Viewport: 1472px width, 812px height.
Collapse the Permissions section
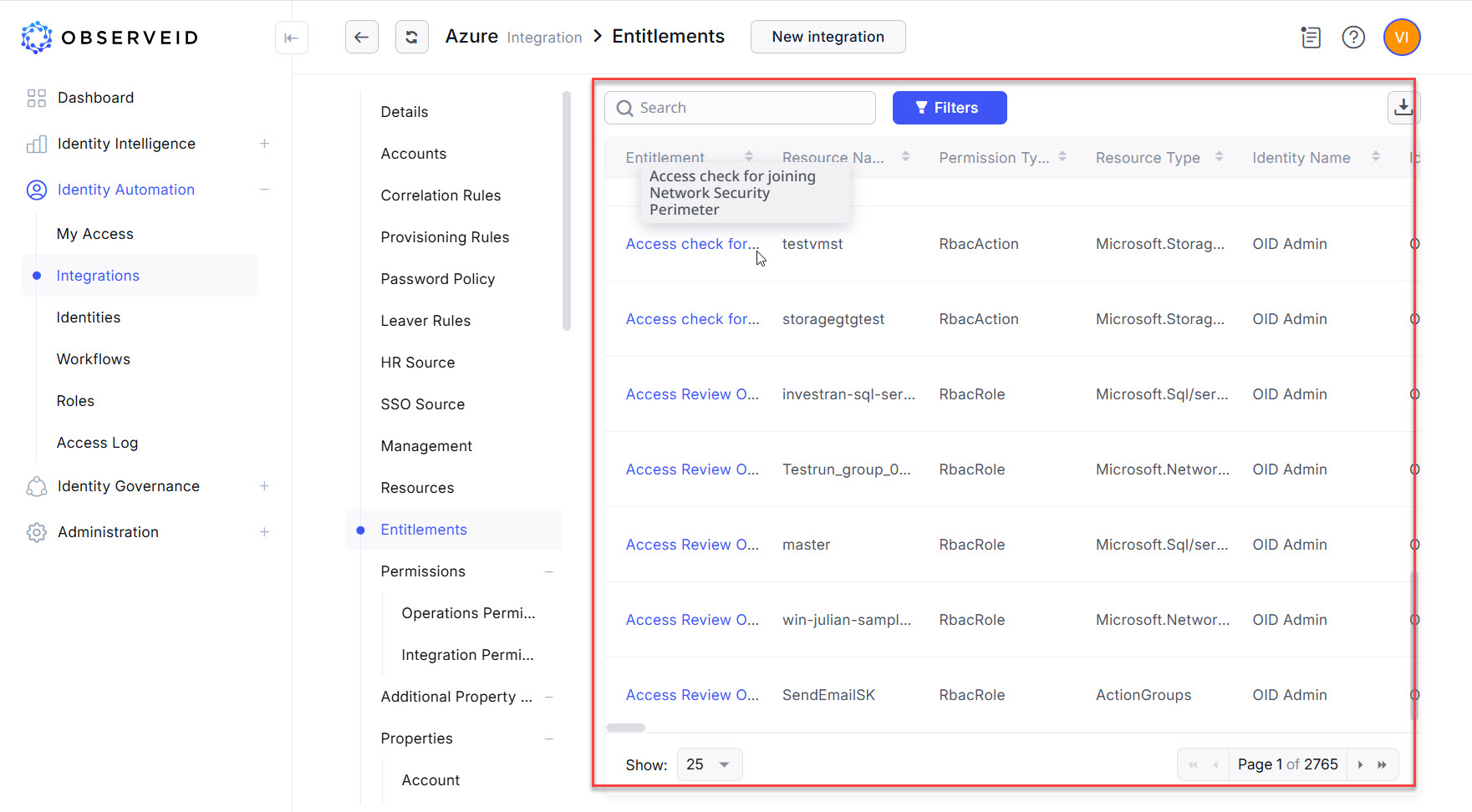[x=549, y=571]
